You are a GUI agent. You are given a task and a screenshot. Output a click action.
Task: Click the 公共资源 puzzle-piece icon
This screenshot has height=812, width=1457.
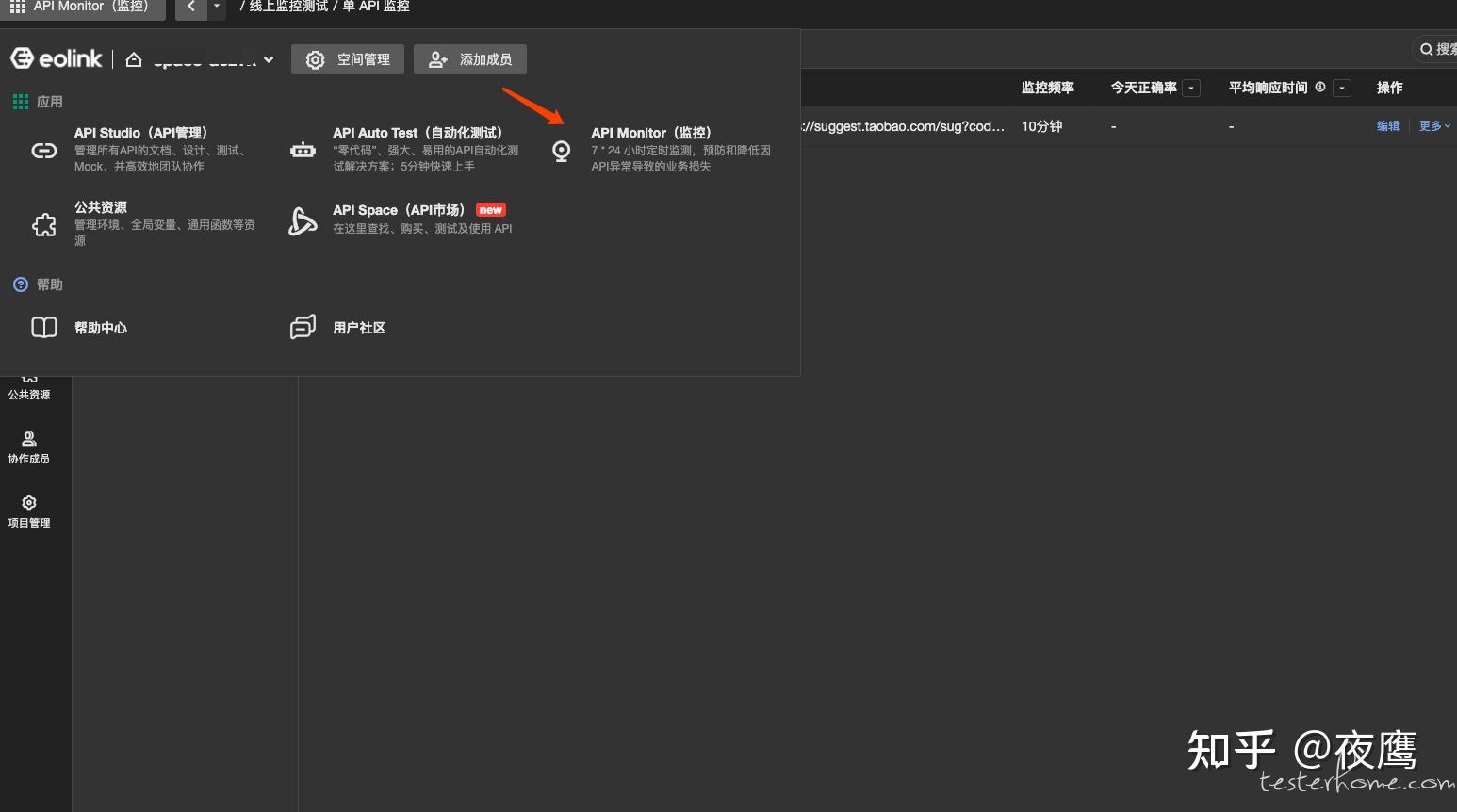tap(44, 224)
